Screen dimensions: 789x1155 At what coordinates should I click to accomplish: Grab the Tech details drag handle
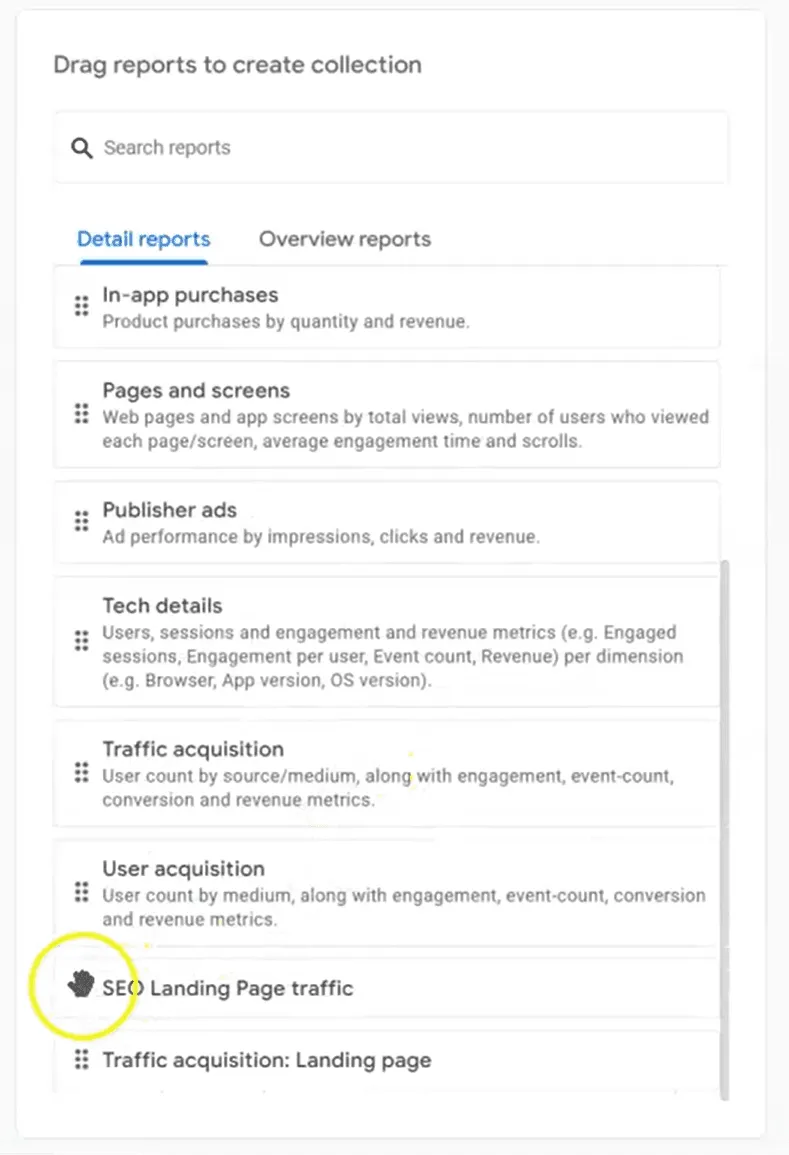point(82,640)
